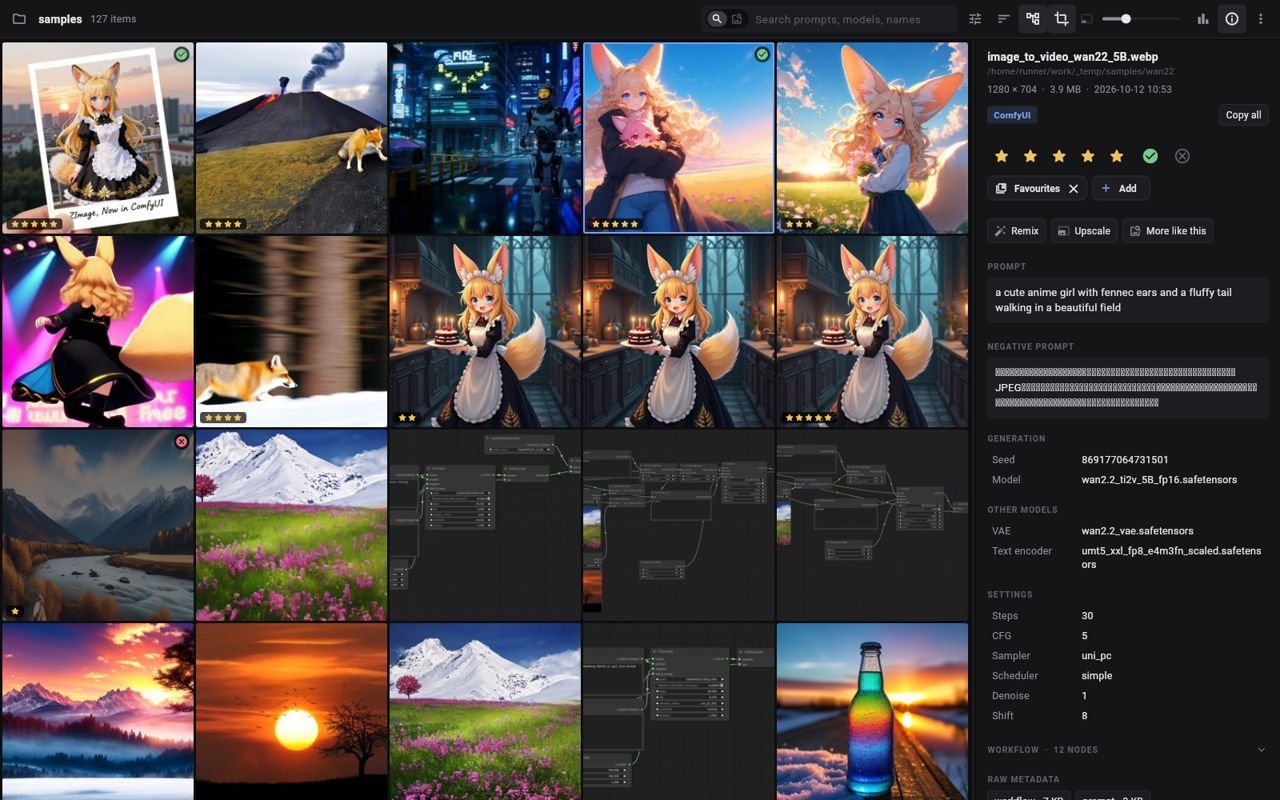Open the three-dot more options menu

point(1261,19)
